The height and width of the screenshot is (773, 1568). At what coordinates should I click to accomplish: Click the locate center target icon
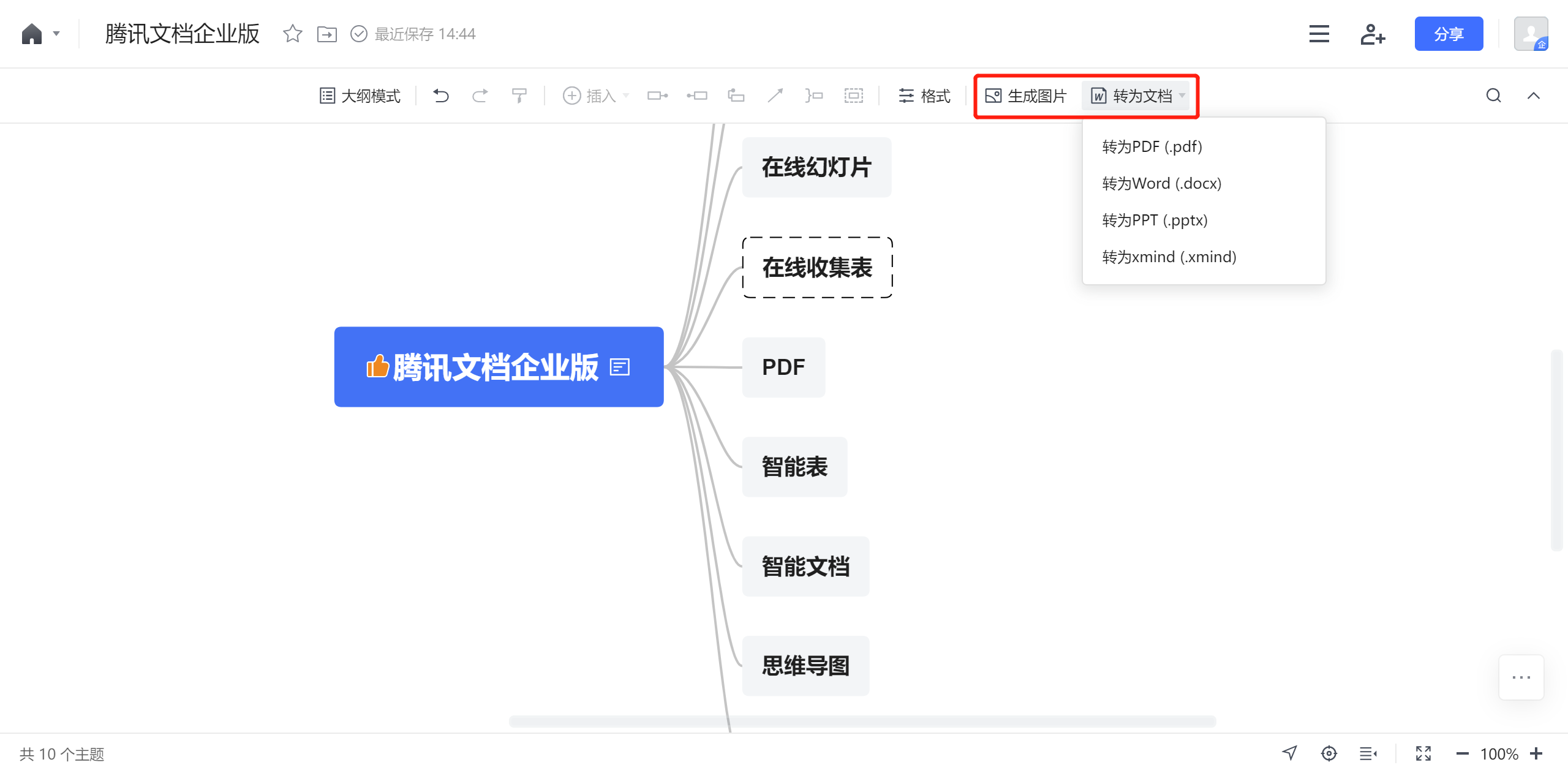click(x=1329, y=753)
